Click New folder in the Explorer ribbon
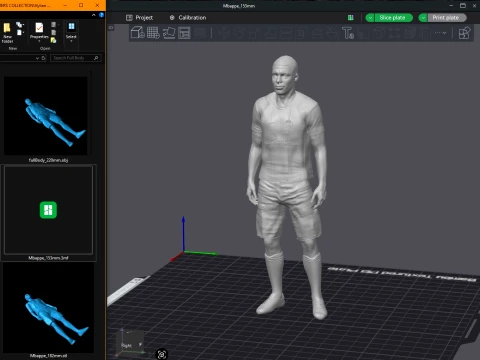480x360 pixels. click(x=7, y=33)
